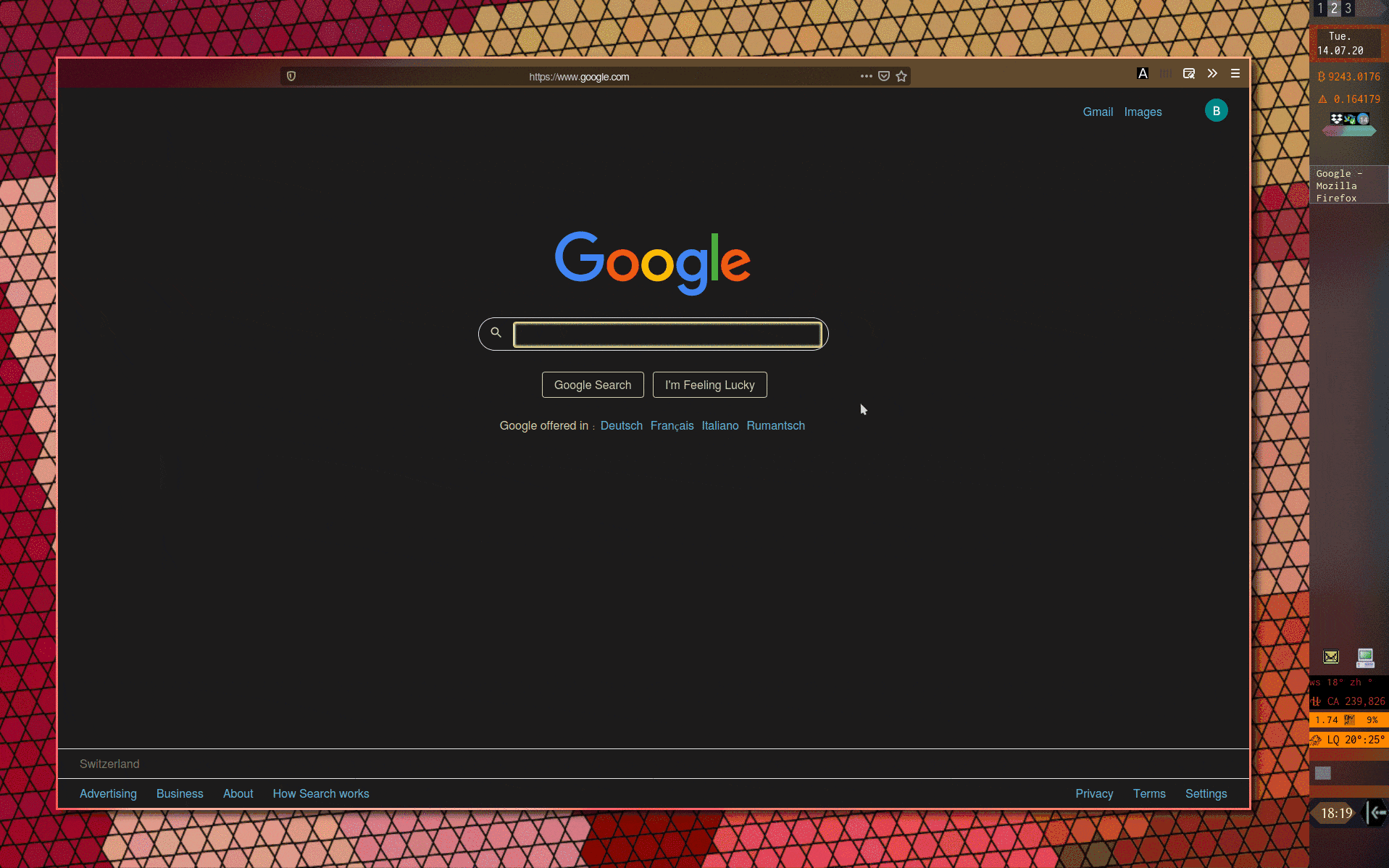Expand the toolbar overflow chevron
1389x868 pixels.
[x=1212, y=74]
